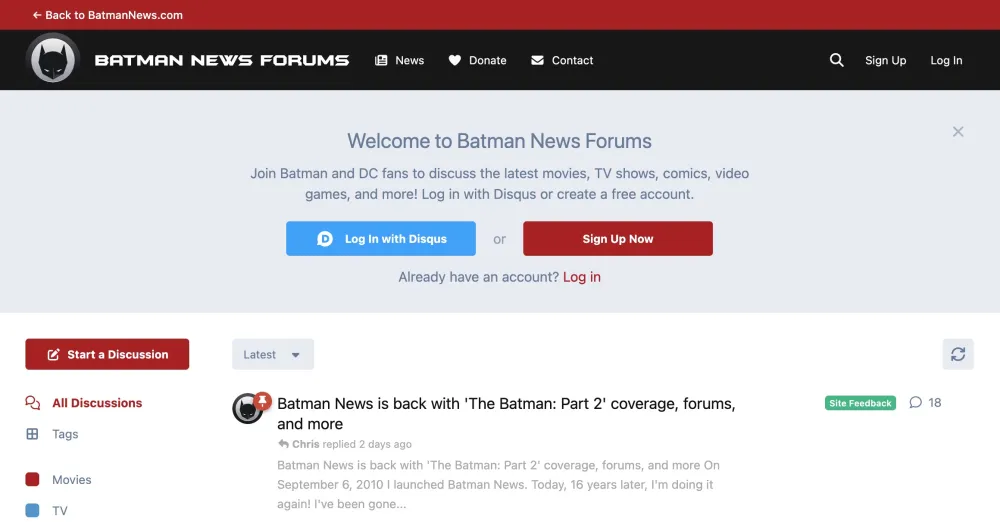Click the red Movies tag swatch
The image size is (1000, 522).
tap(33, 479)
